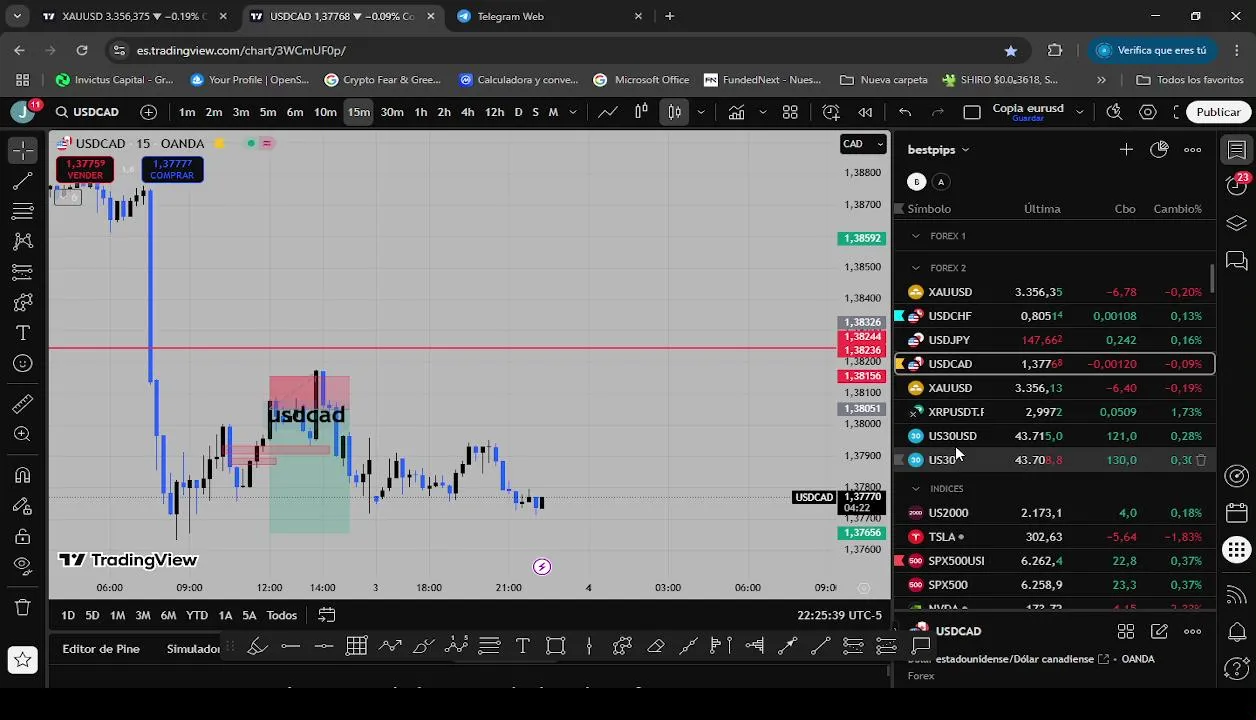Open the layout select square icon
Image resolution: width=1256 pixels, height=720 pixels.
(972, 112)
